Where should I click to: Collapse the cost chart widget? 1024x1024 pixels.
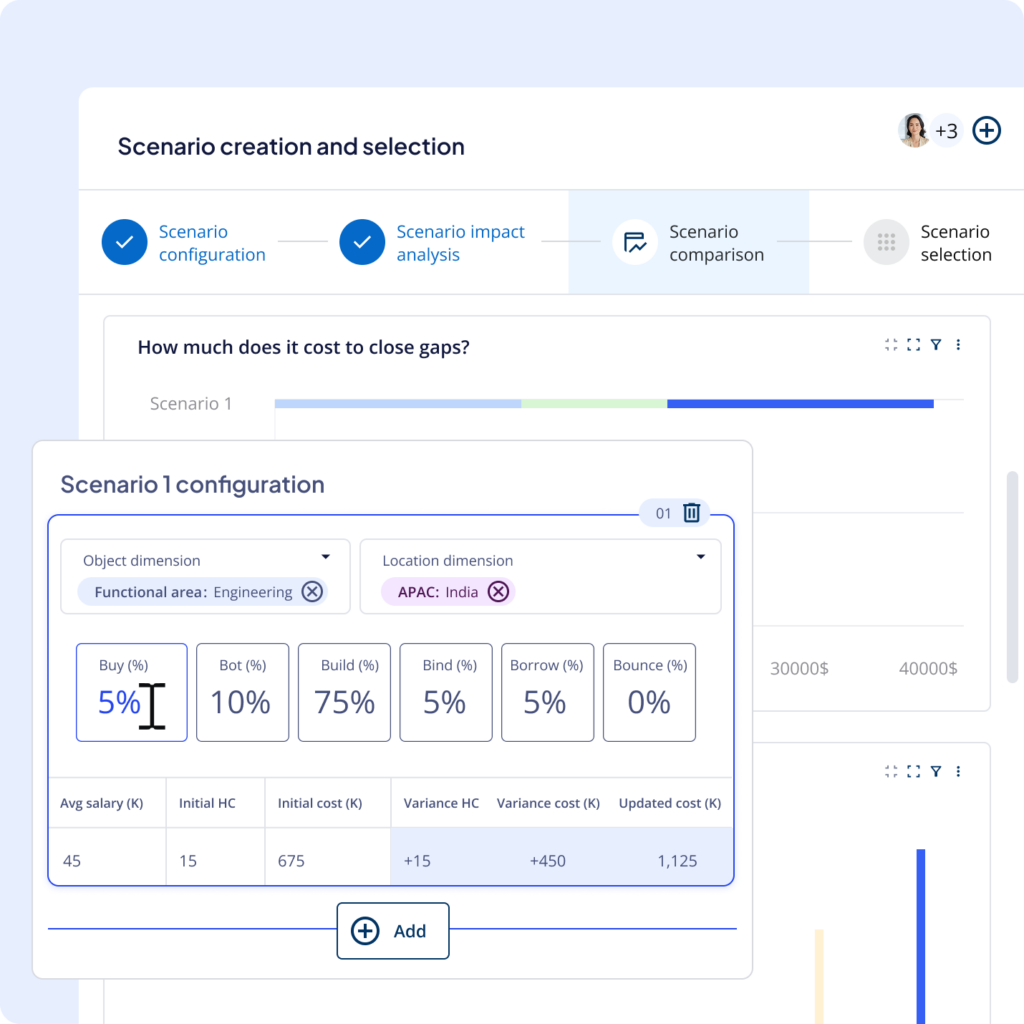pos(889,344)
